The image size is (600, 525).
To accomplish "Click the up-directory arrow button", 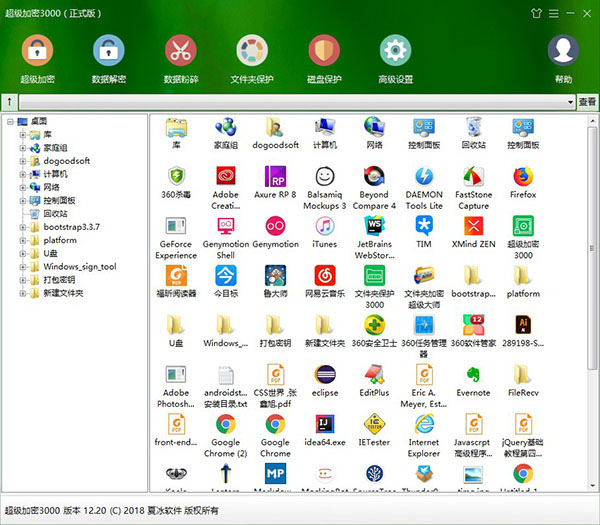I will [9, 102].
